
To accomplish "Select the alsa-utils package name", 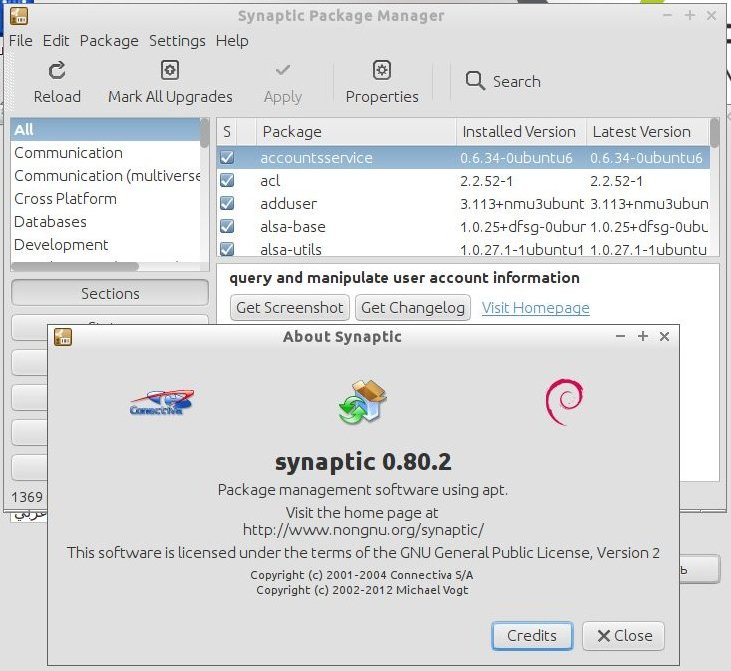I will [291, 249].
